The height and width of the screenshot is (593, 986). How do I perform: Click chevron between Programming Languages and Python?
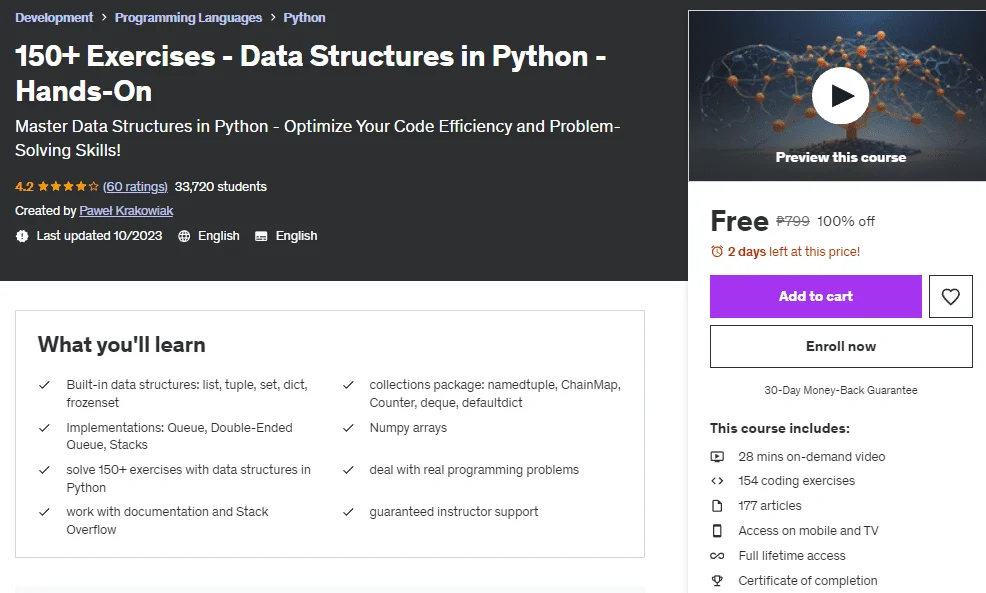[x=273, y=18]
